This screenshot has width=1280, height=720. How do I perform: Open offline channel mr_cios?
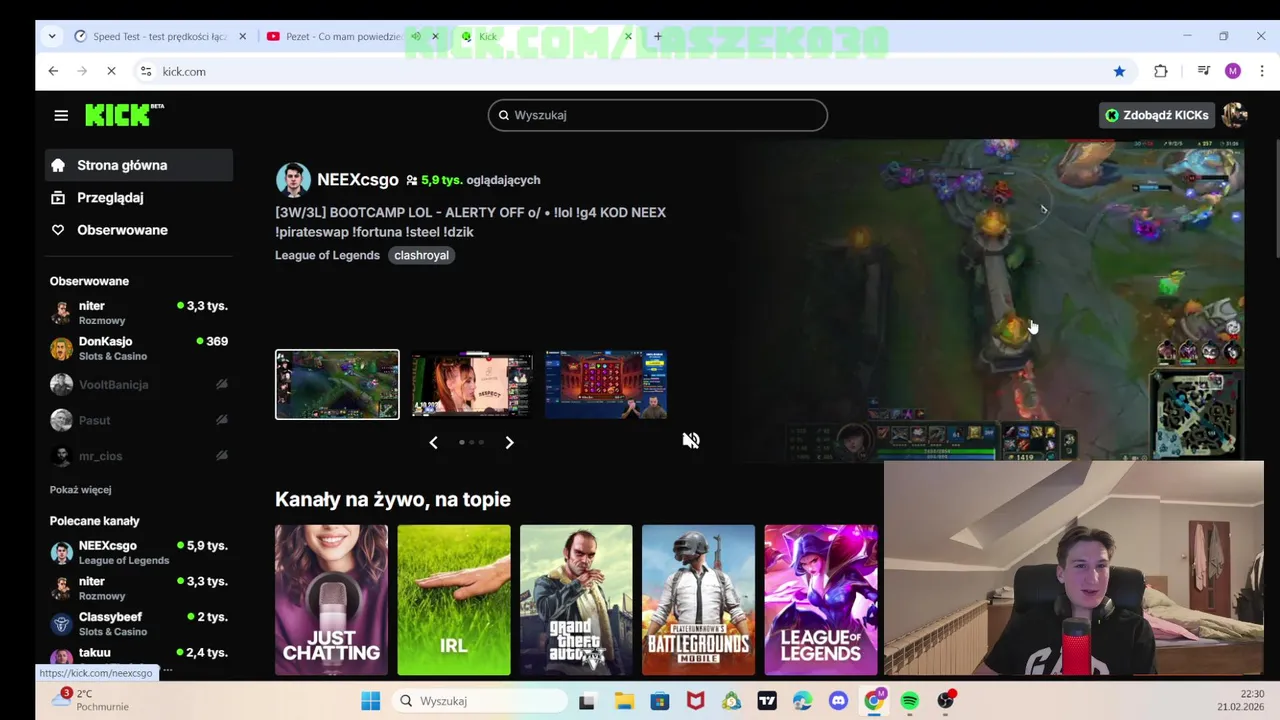[139, 456]
